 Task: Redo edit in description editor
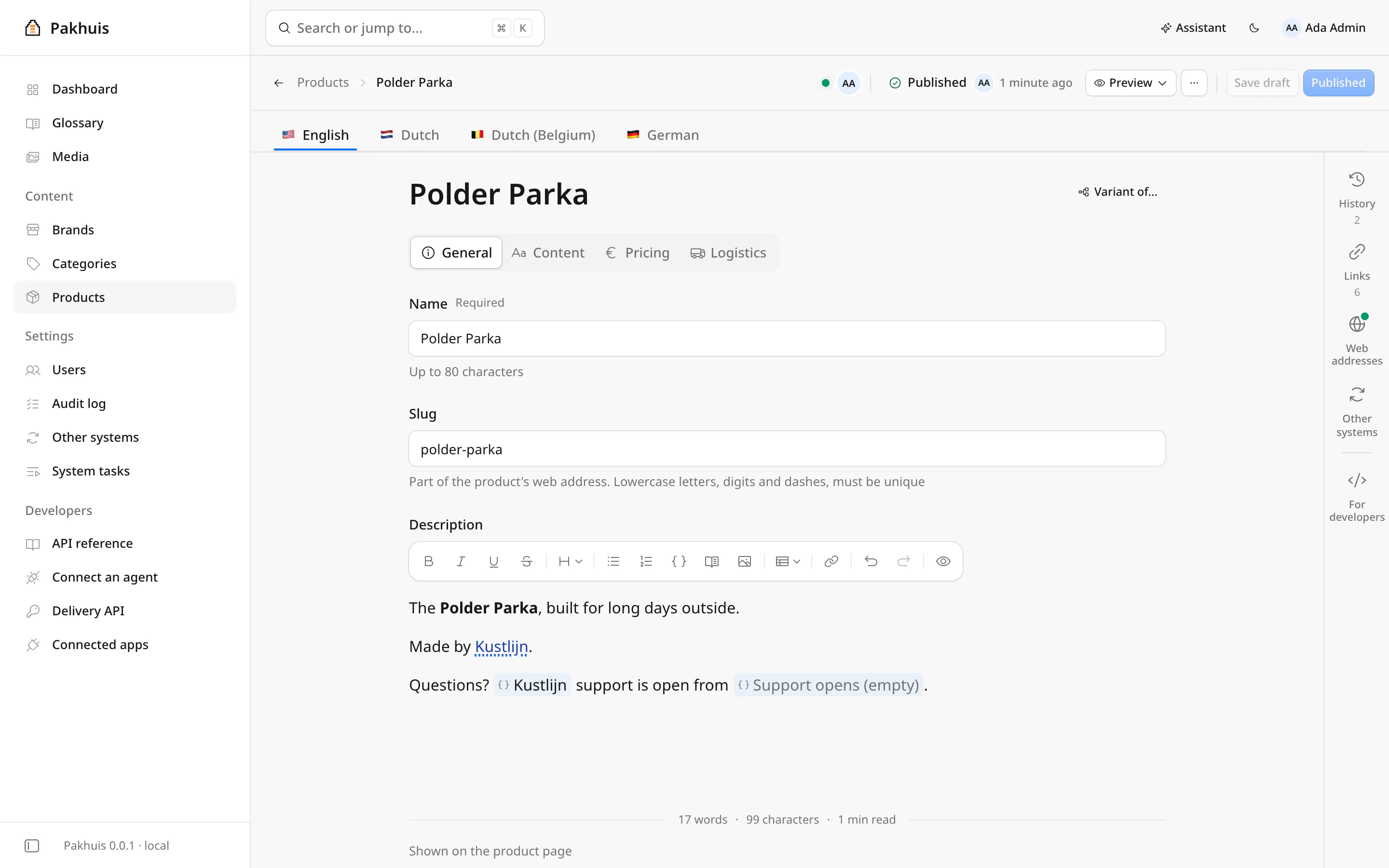point(903,561)
